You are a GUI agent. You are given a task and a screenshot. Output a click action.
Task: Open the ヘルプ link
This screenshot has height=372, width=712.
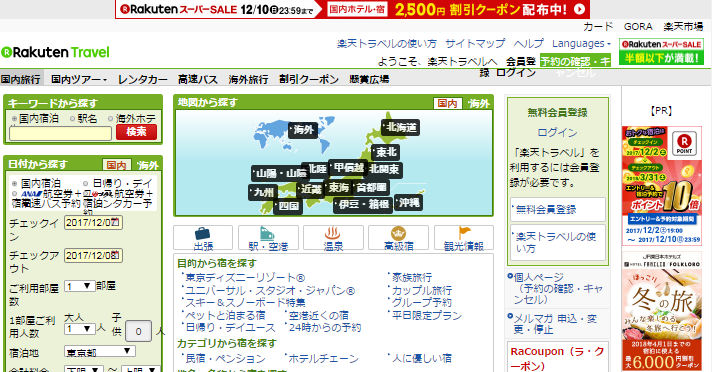pyautogui.click(x=529, y=44)
